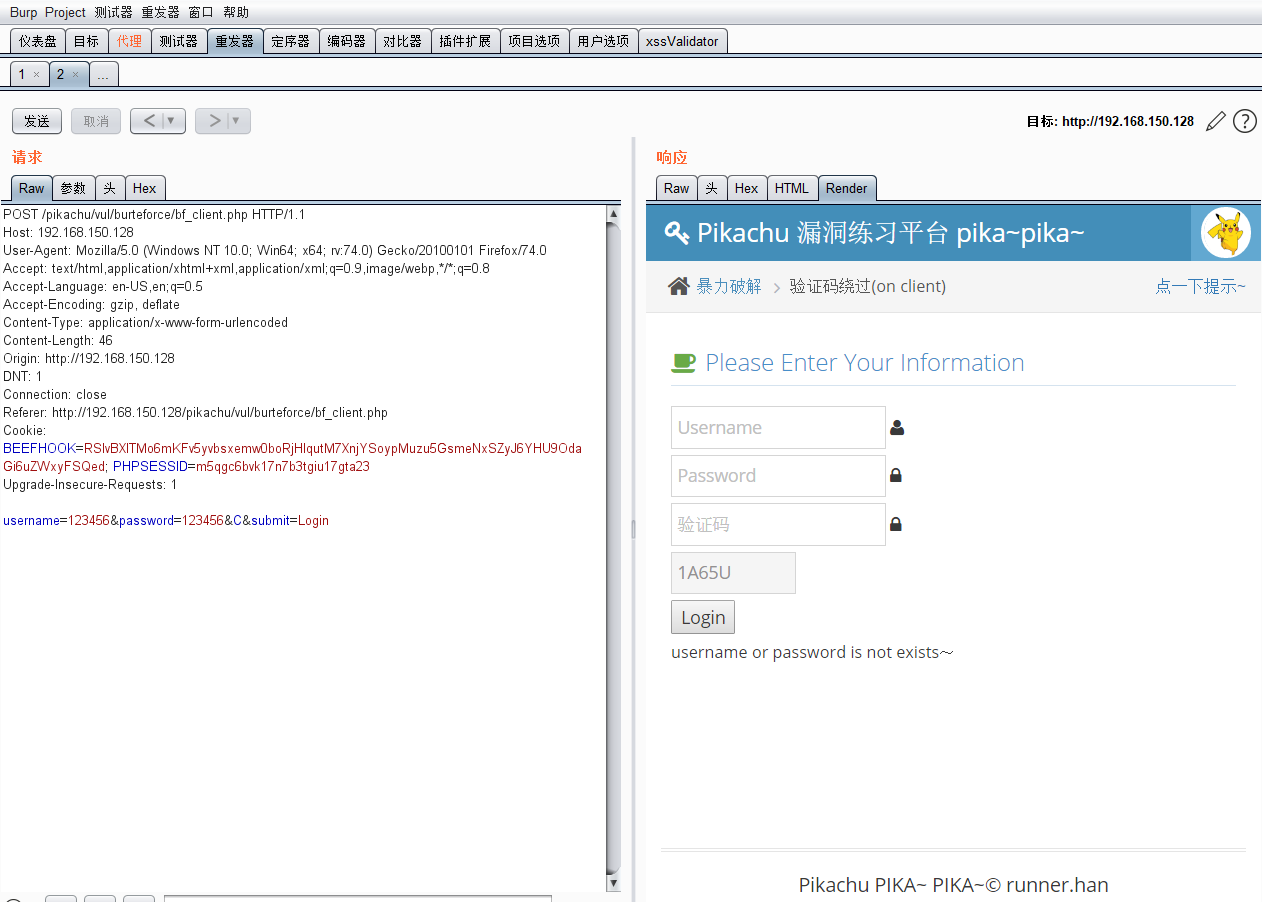Click the key icon in Pikachu header
The height and width of the screenshot is (902, 1262).
[677, 233]
